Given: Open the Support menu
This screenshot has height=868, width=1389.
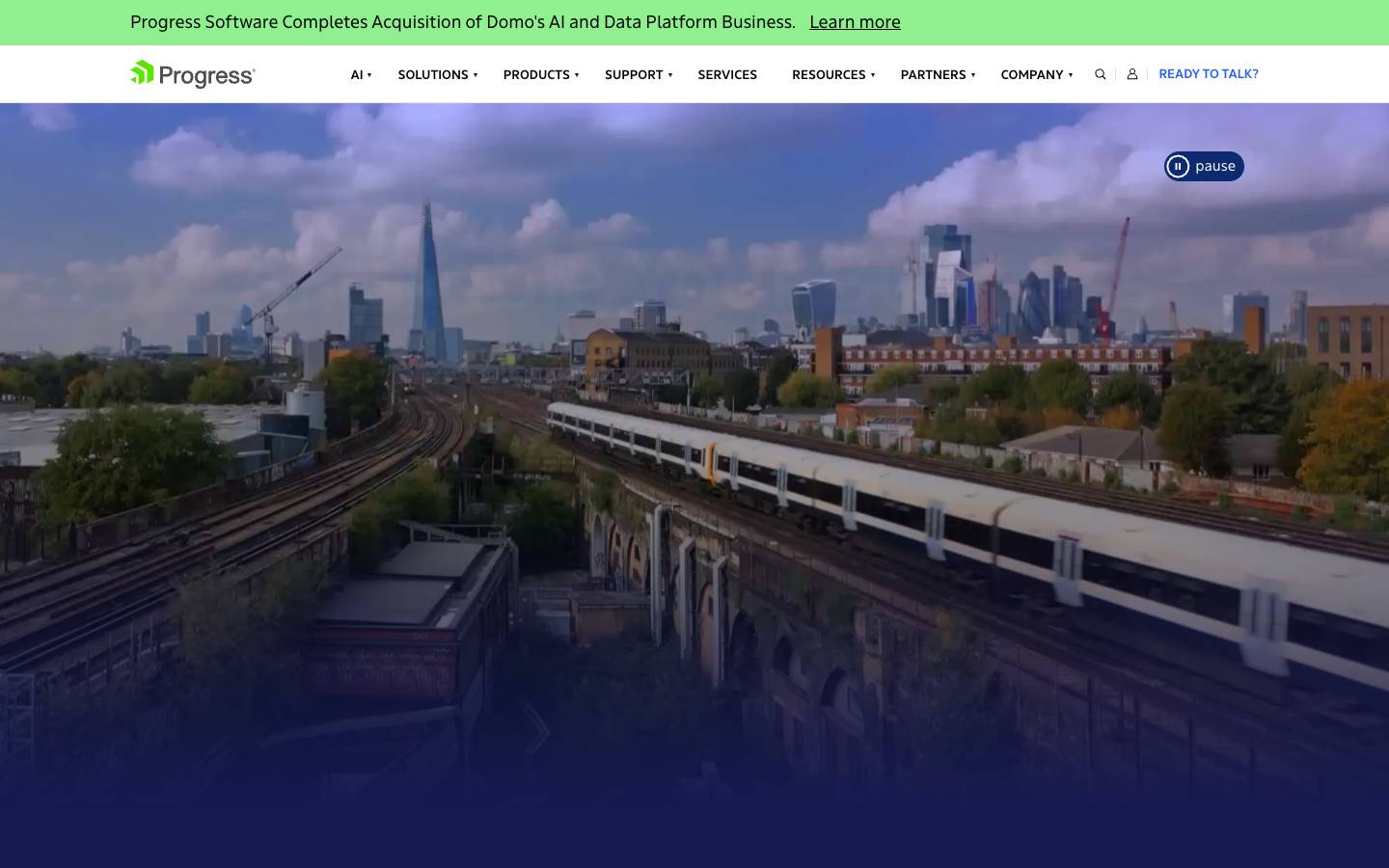Looking at the screenshot, I should tap(634, 74).
